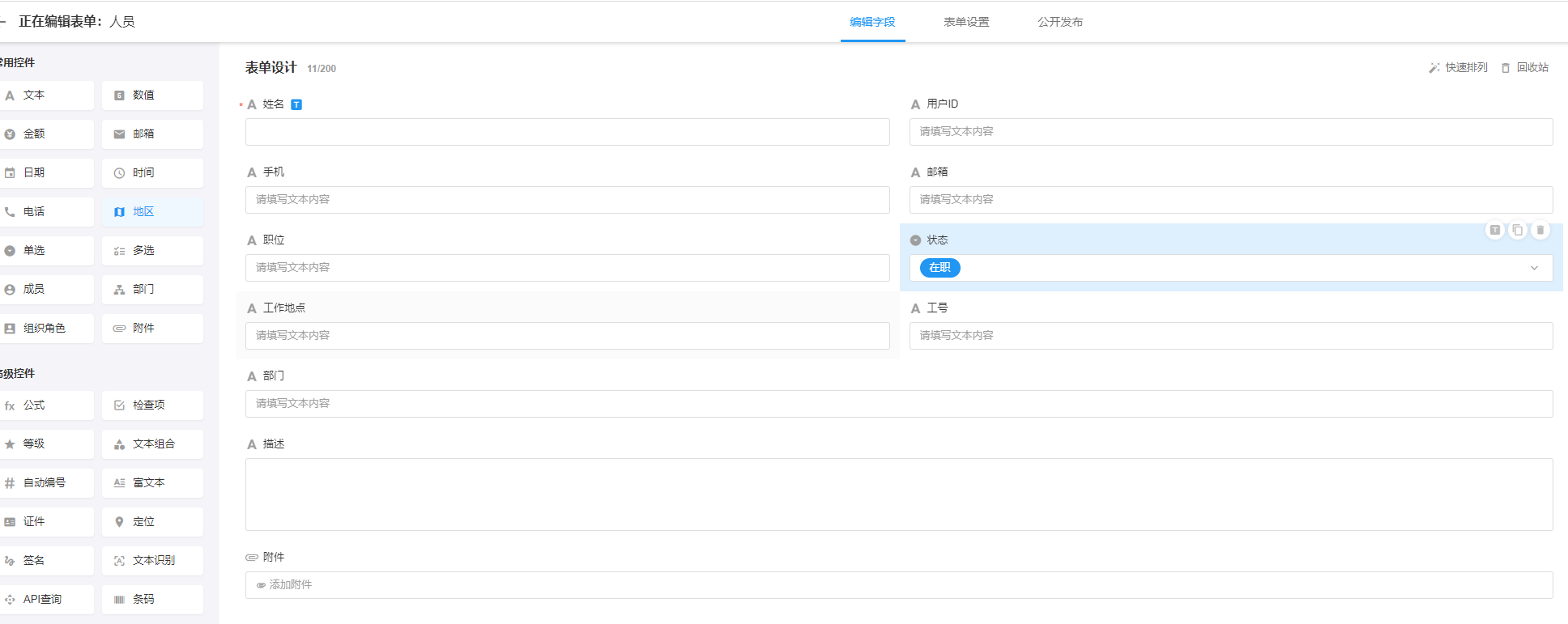Pick the 定位 location control
This screenshot has width=1568, height=624.
pos(152,521)
